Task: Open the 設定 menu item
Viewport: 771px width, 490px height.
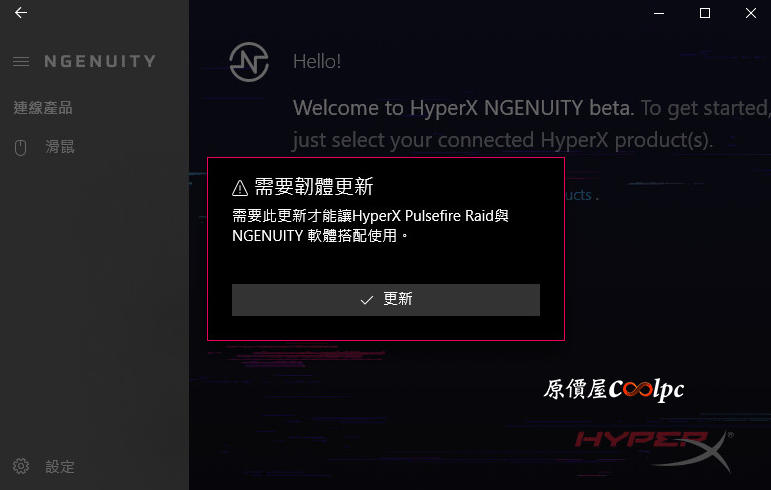Action: pyautogui.click(x=60, y=466)
